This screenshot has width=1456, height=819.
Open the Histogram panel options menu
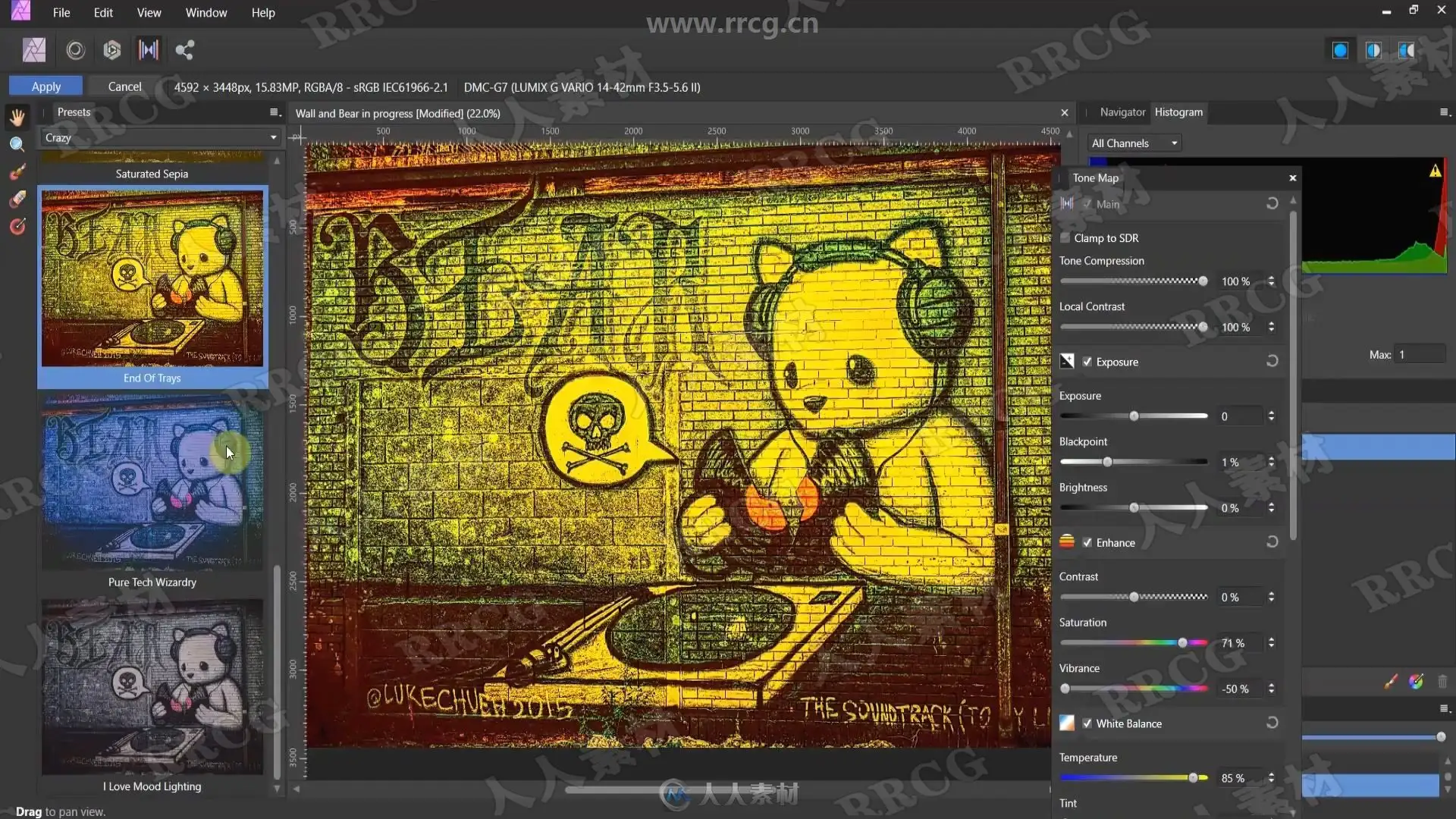click(1445, 112)
